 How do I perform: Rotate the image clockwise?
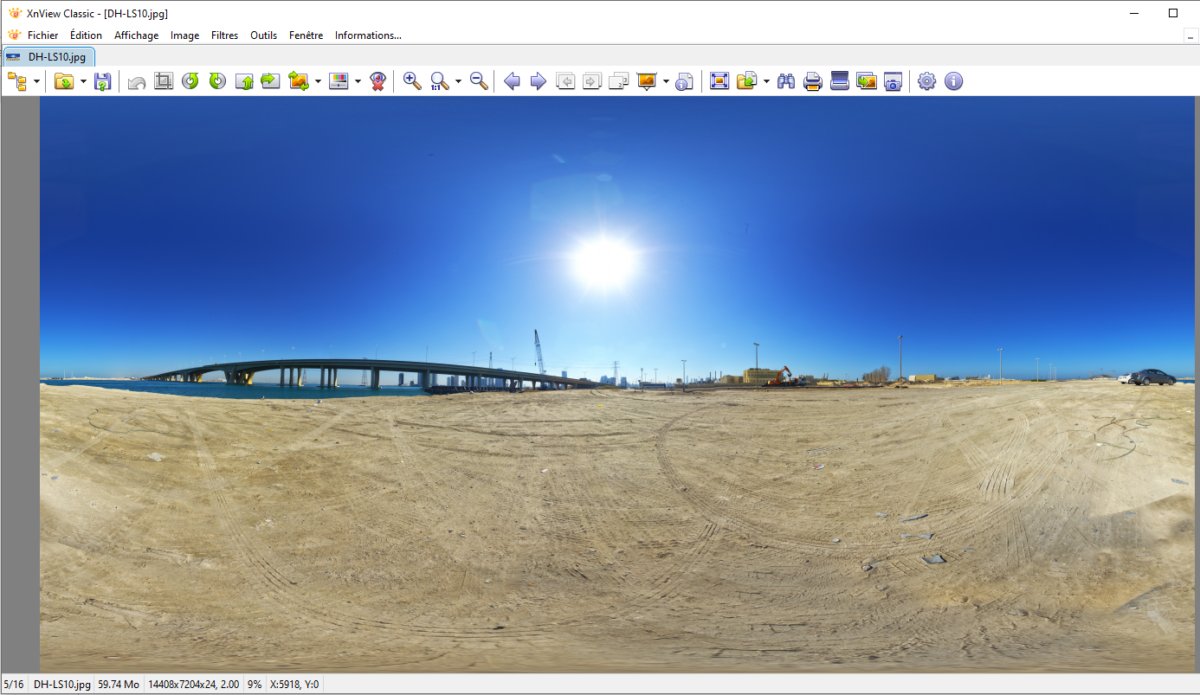[217, 81]
